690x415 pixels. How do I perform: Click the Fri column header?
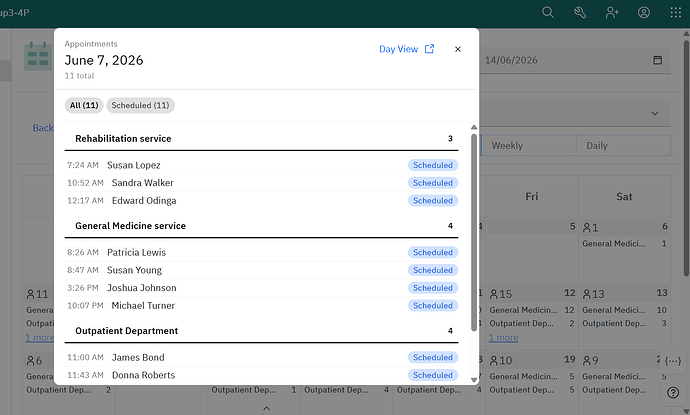pyautogui.click(x=532, y=197)
